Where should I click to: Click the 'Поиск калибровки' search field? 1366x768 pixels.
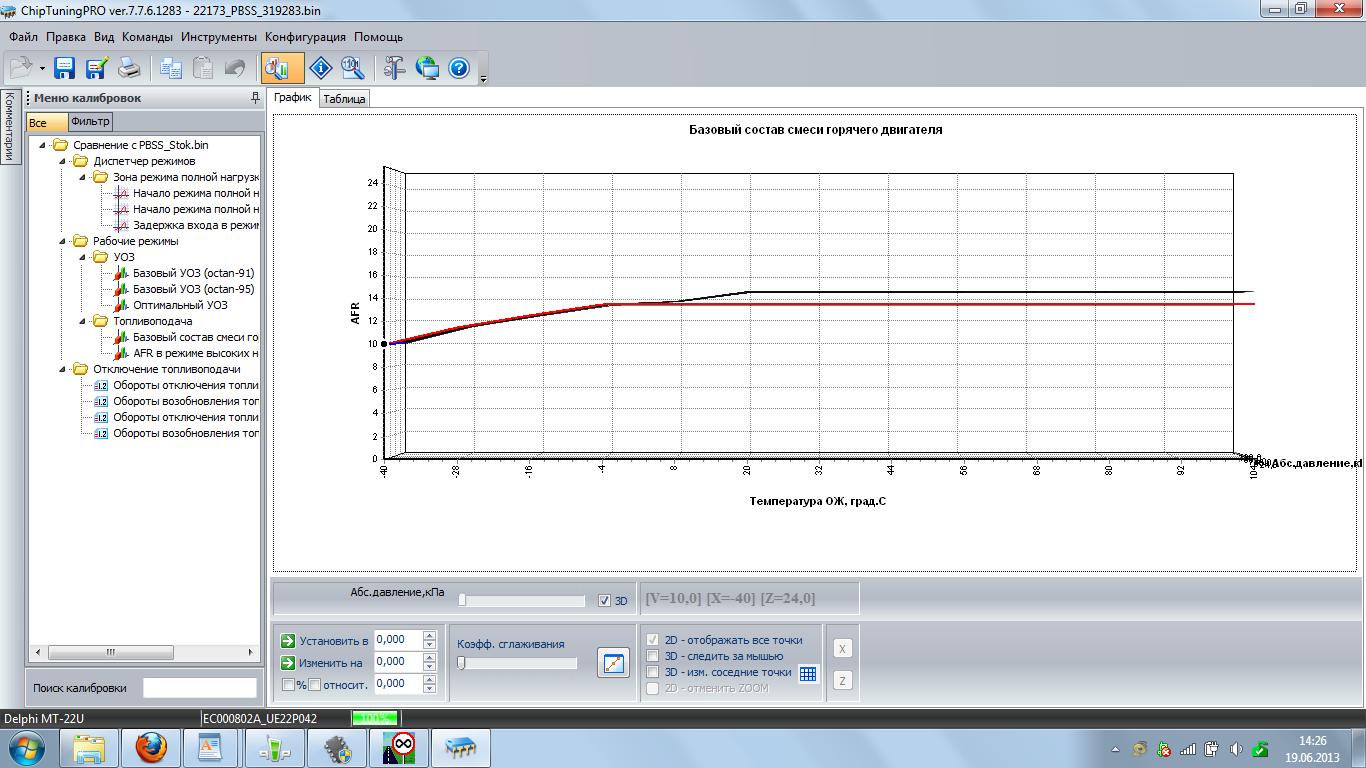pos(199,688)
